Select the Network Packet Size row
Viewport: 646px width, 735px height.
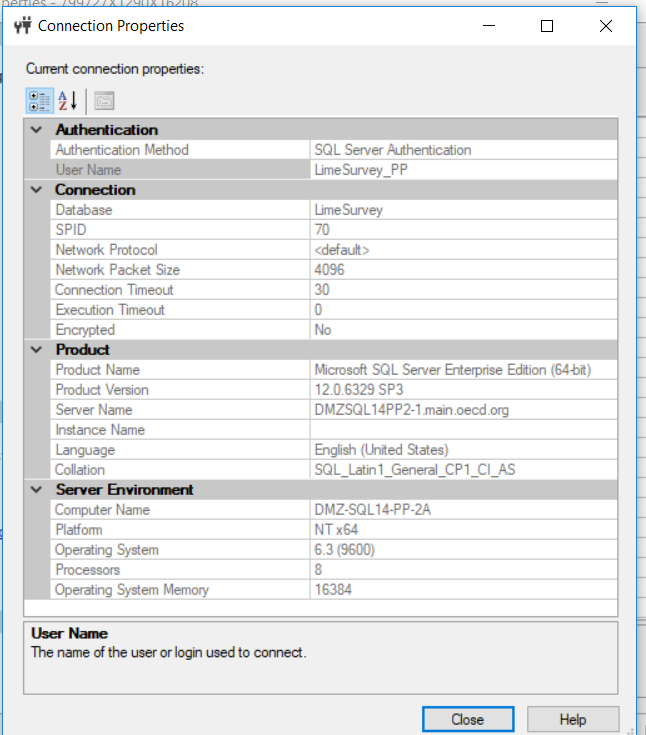(180, 270)
